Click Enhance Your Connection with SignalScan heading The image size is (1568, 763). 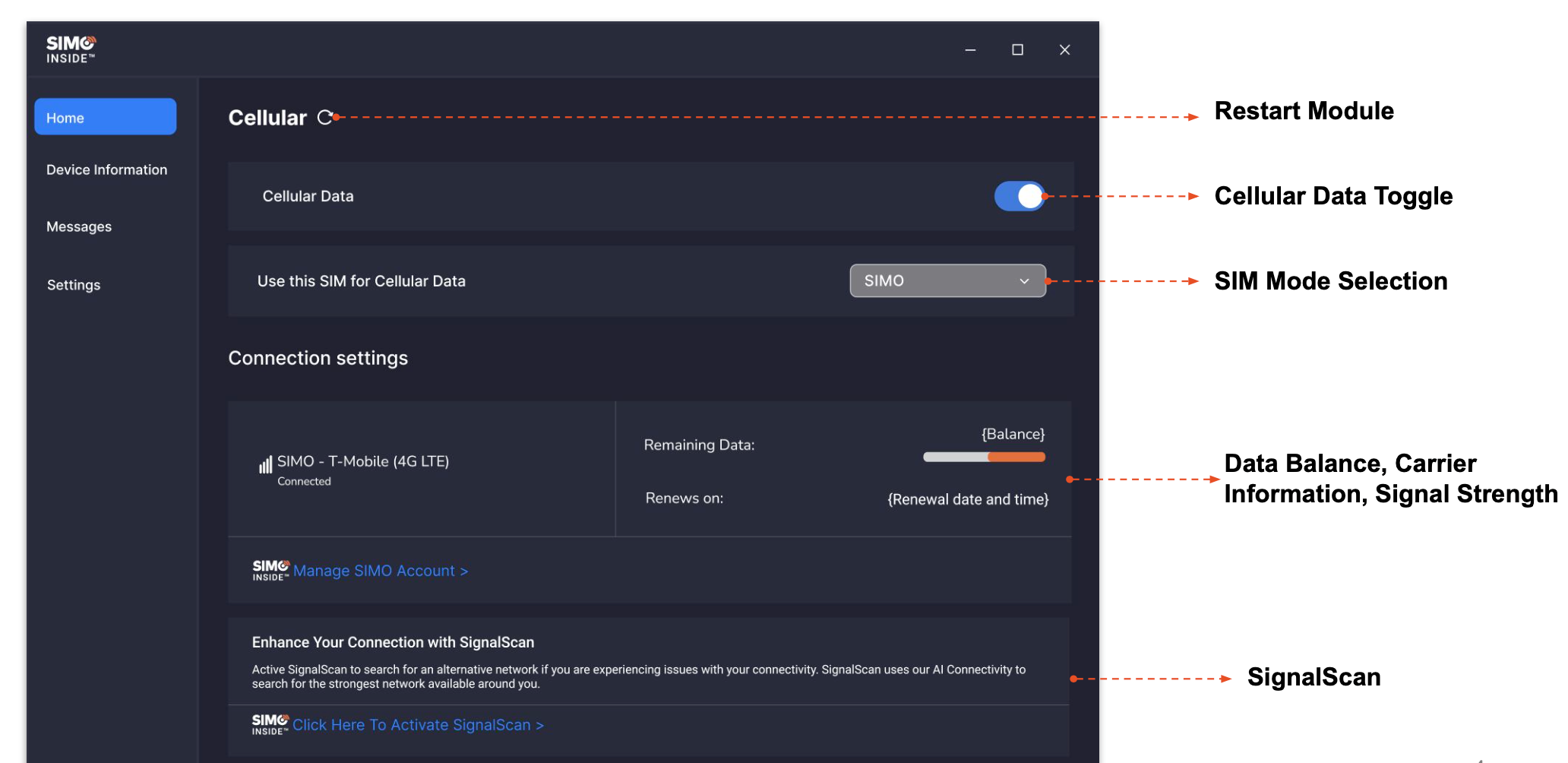point(393,642)
